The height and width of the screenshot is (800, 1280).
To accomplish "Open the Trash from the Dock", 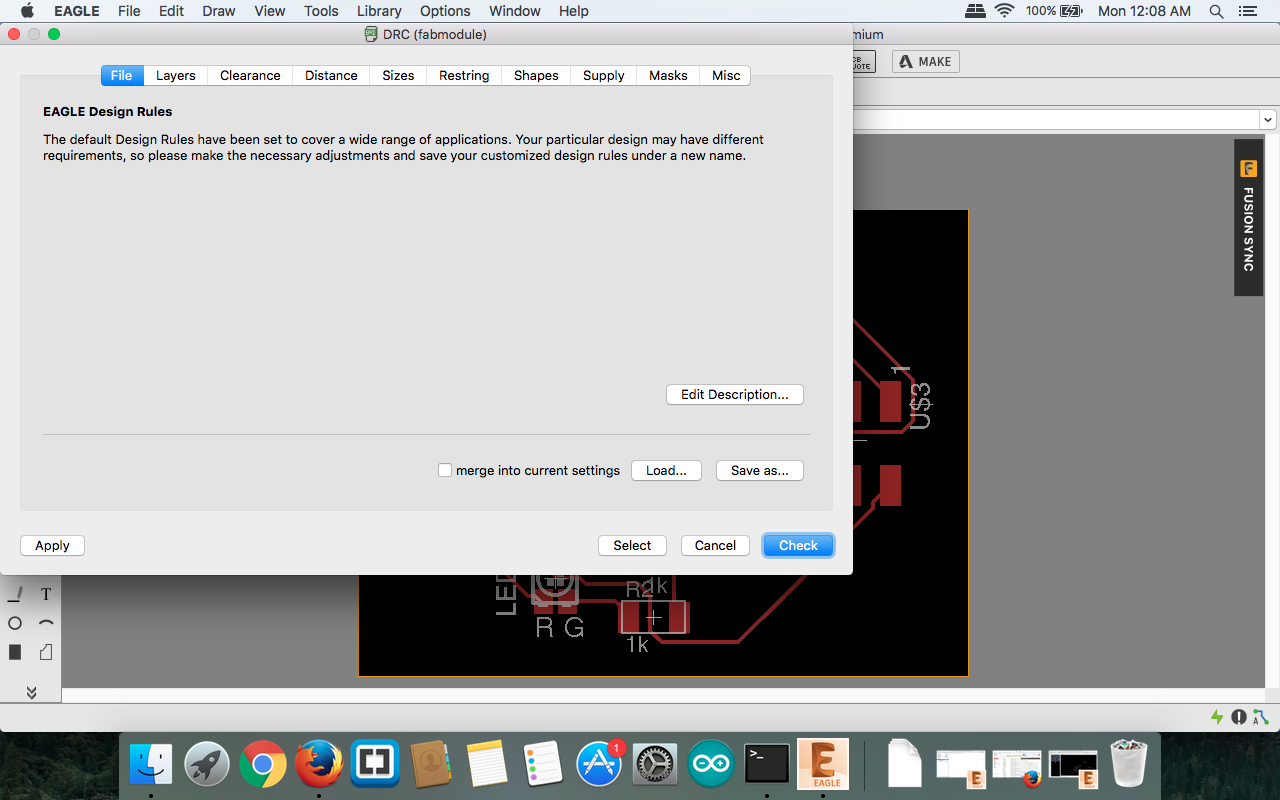I will 1129,765.
